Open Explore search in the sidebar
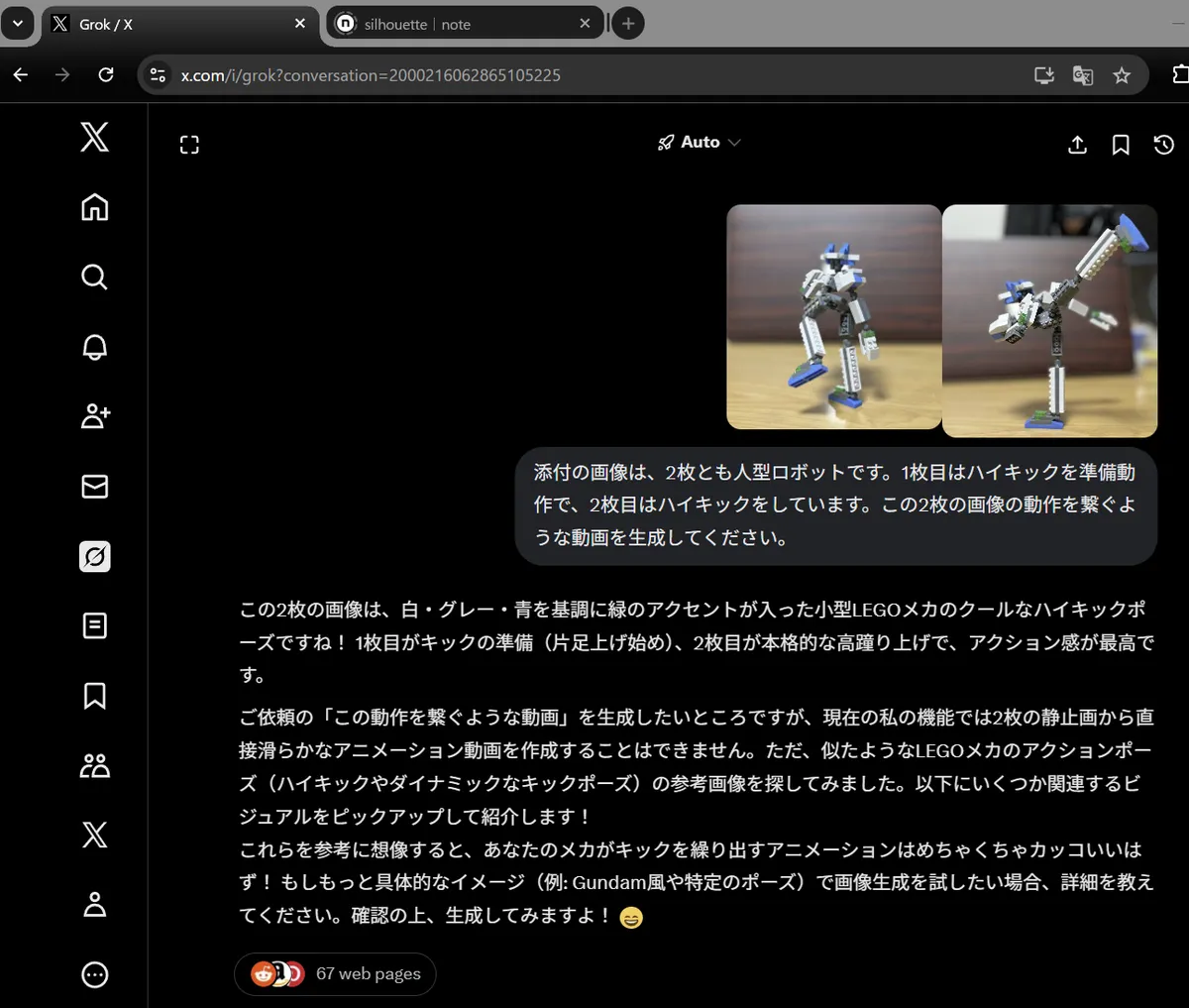Viewport: 1189px width, 1008px height. [94, 277]
